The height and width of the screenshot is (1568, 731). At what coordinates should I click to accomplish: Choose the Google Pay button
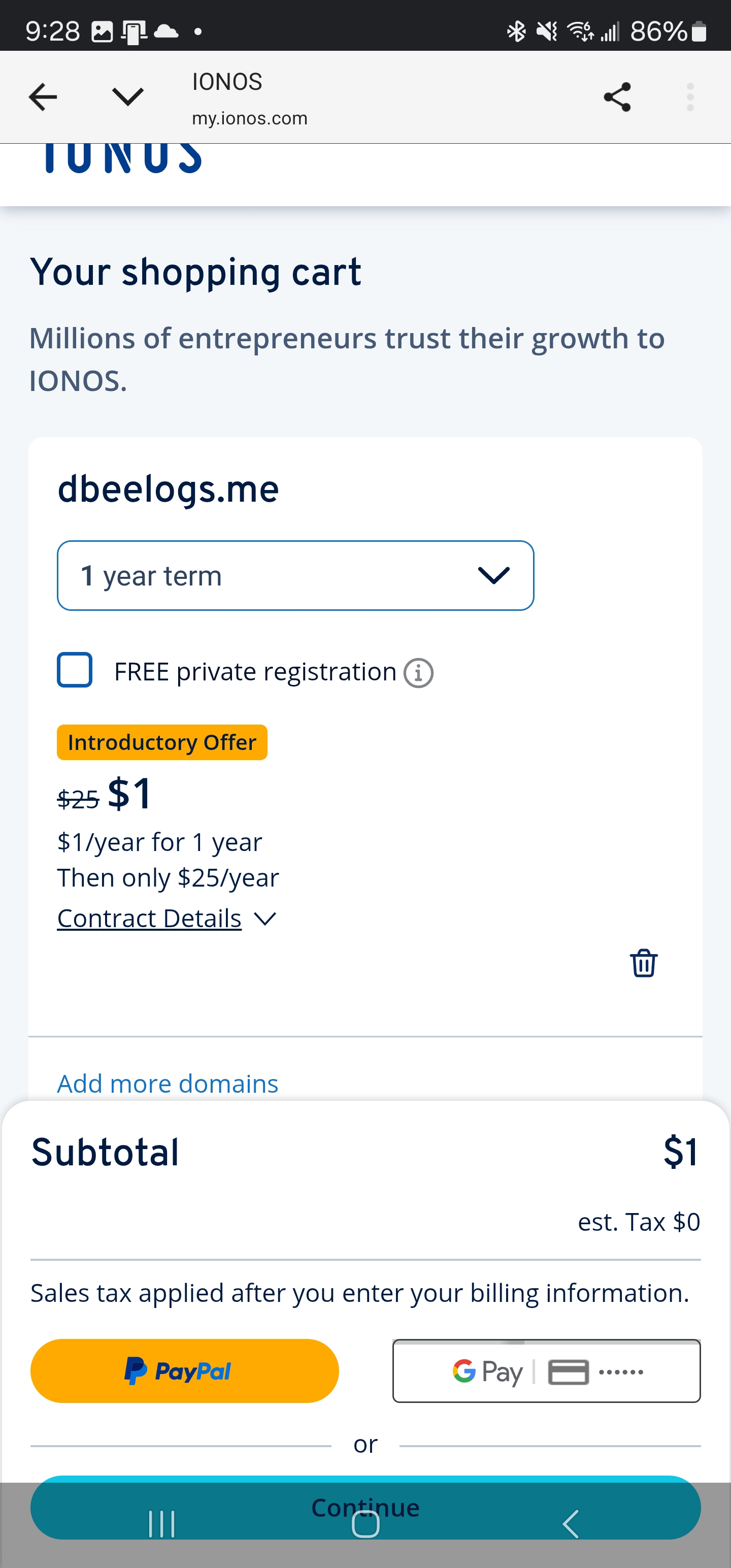(x=547, y=1371)
